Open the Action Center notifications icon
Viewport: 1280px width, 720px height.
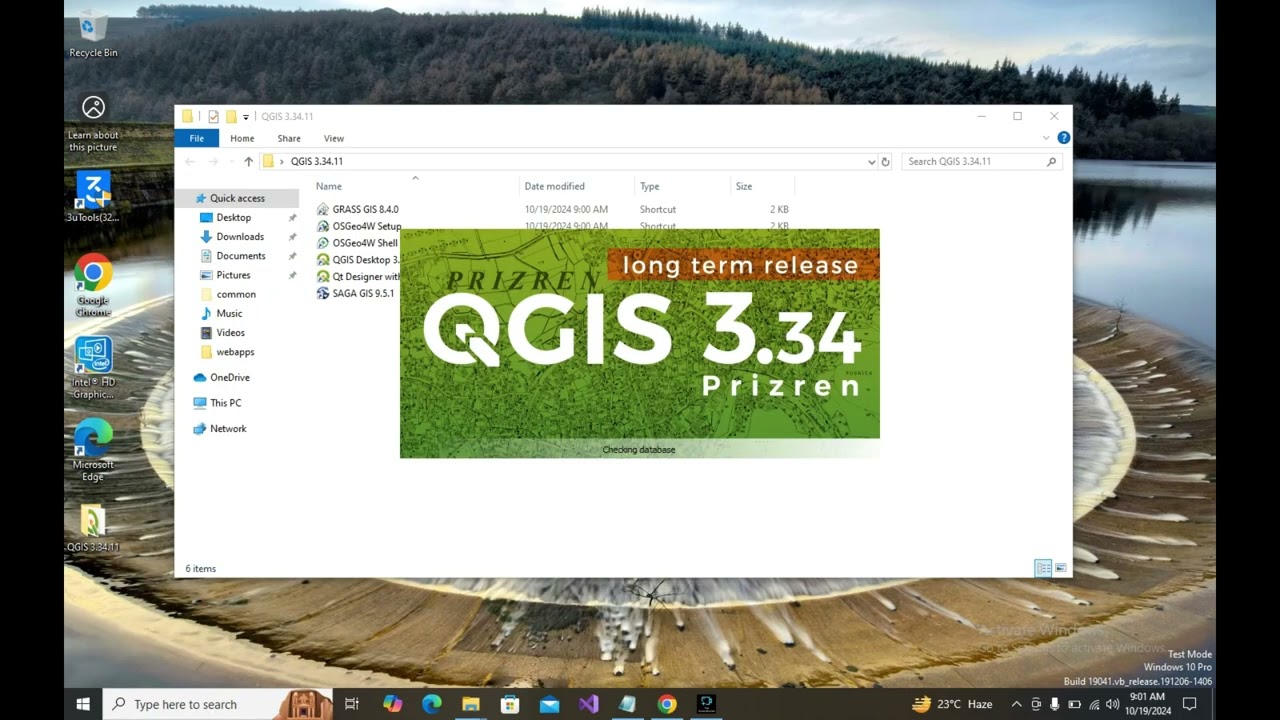tap(1189, 704)
